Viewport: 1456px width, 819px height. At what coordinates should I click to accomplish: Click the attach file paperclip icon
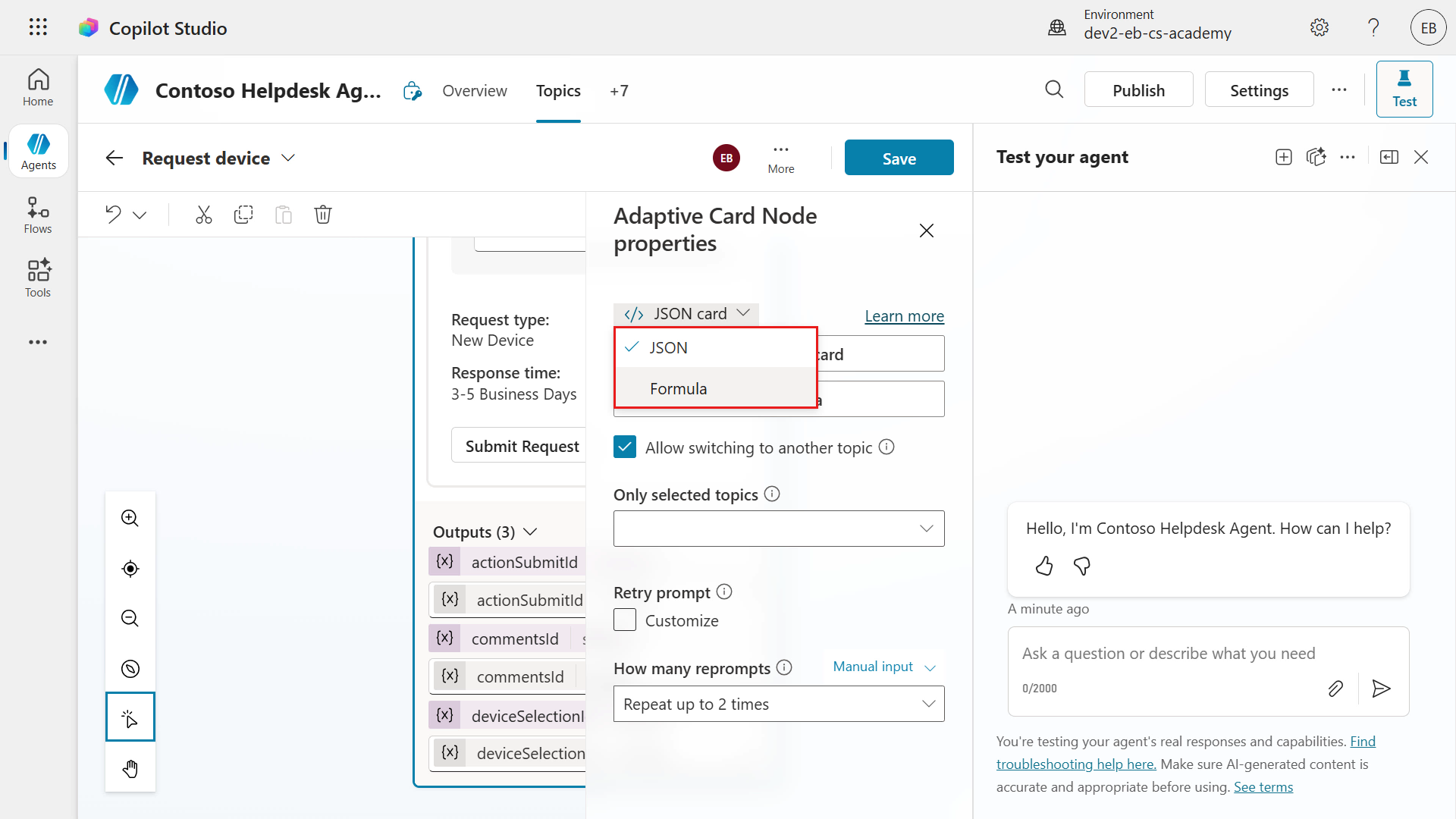(1335, 689)
